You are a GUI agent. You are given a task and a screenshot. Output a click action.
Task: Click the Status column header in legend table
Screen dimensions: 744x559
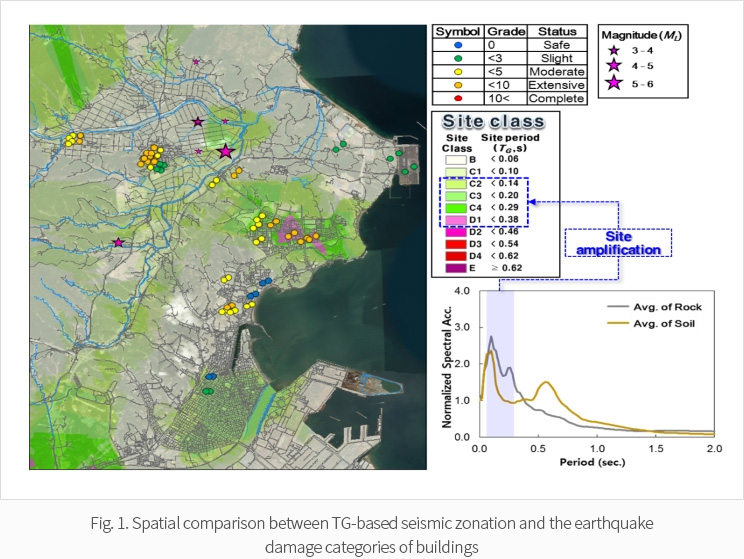556,32
